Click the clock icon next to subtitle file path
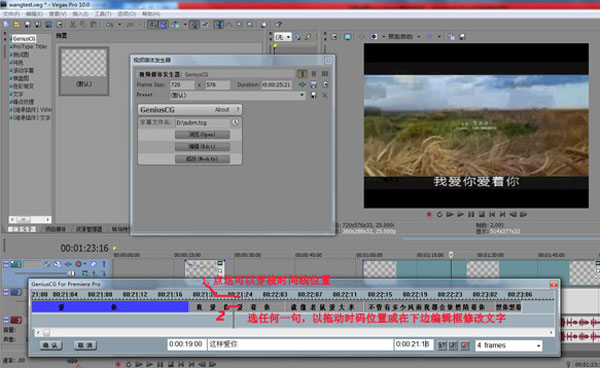The width and height of the screenshot is (600, 368). tap(235, 122)
